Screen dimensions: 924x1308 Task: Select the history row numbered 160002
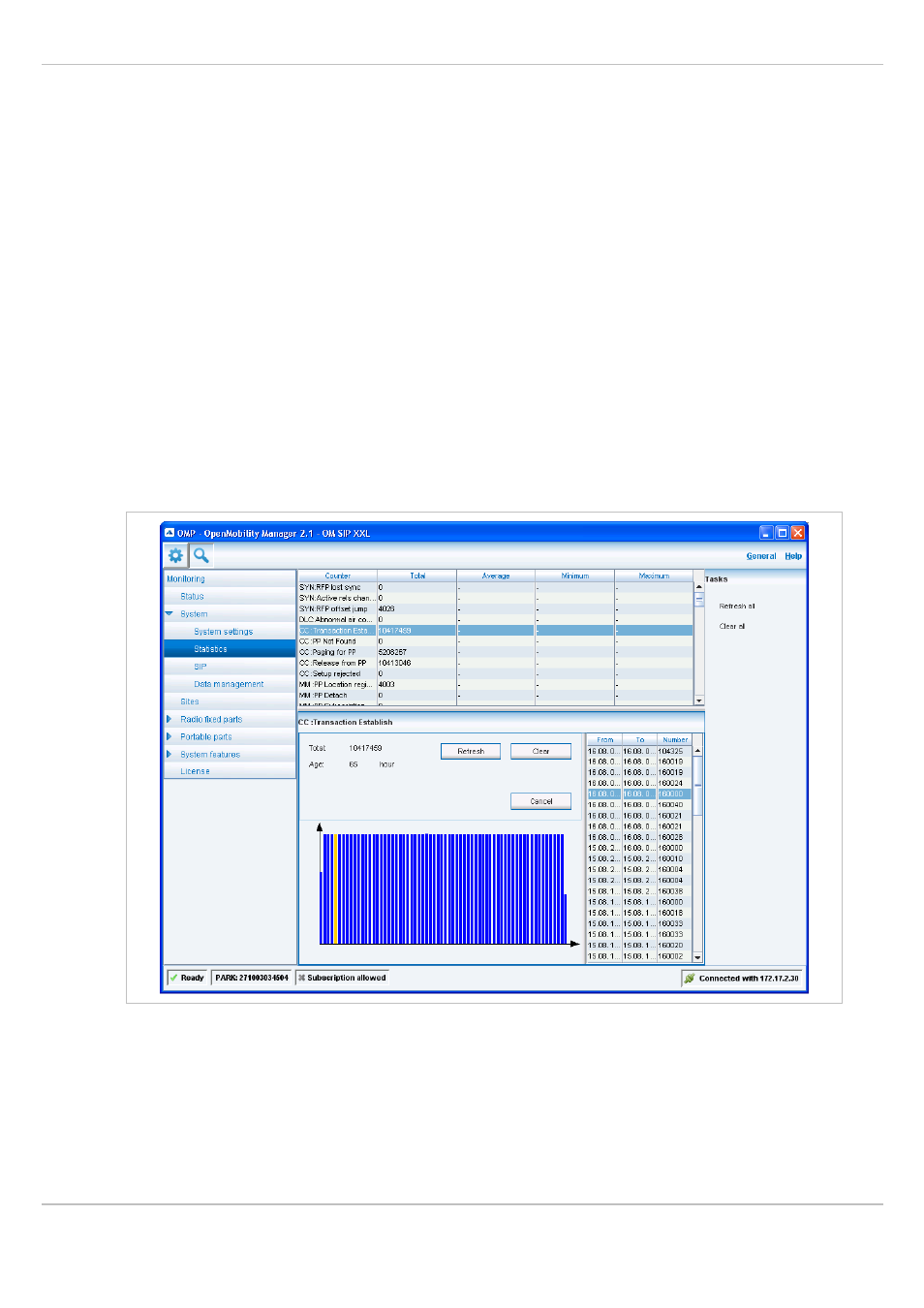[x=639, y=956]
